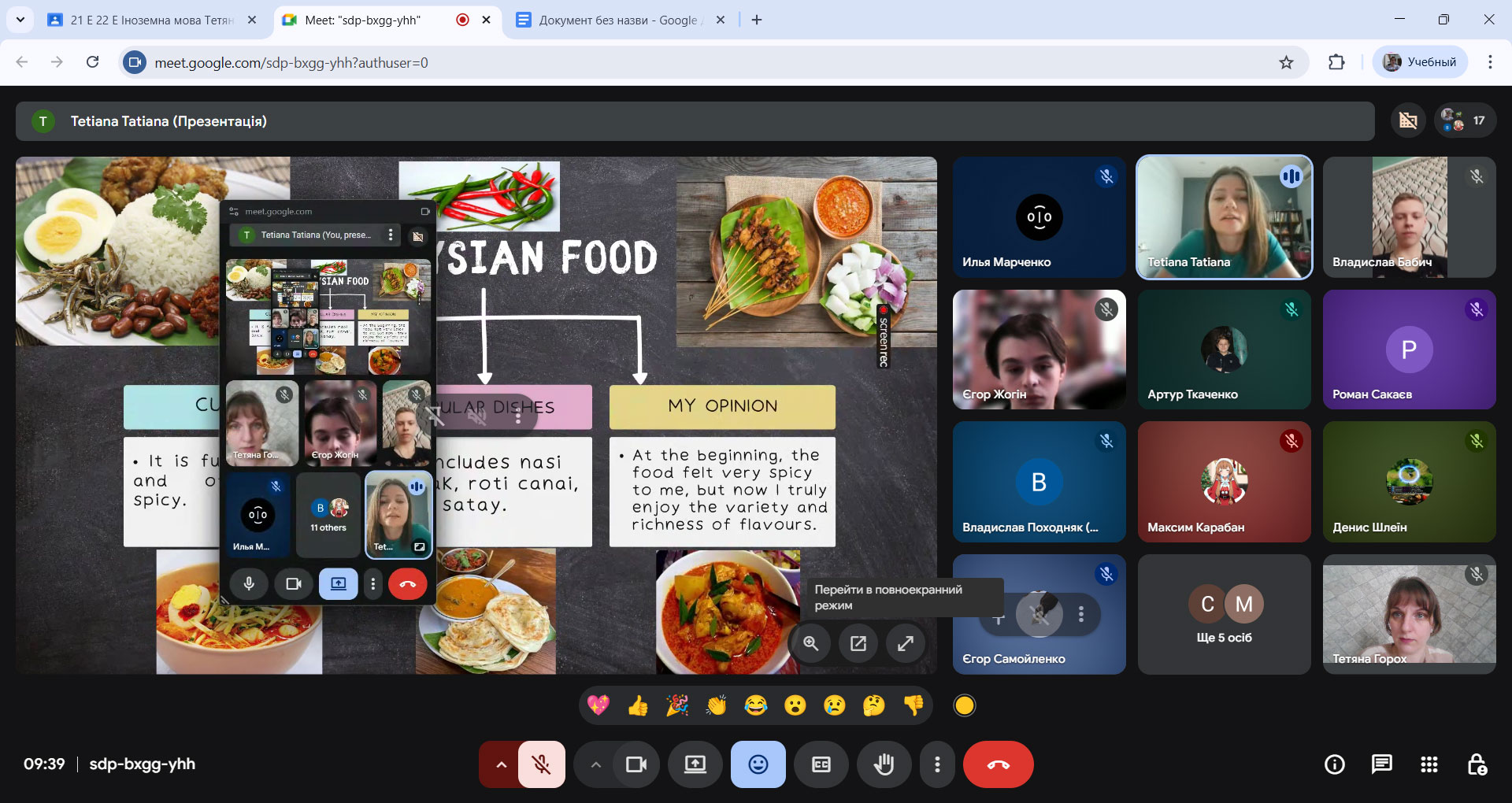Viewport: 1512px width, 803px height.
Task: Send thumbs up emoji reaction
Action: click(x=638, y=705)
